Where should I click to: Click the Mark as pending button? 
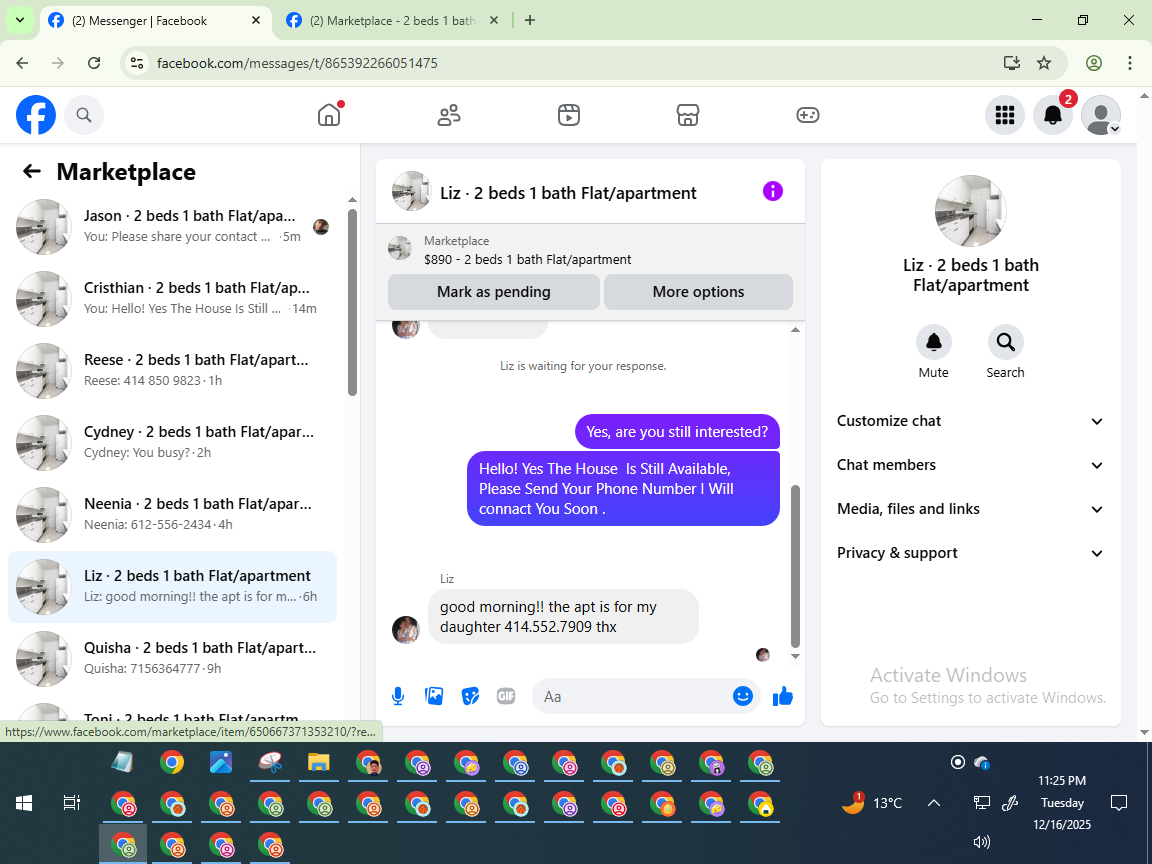[494, 292]
